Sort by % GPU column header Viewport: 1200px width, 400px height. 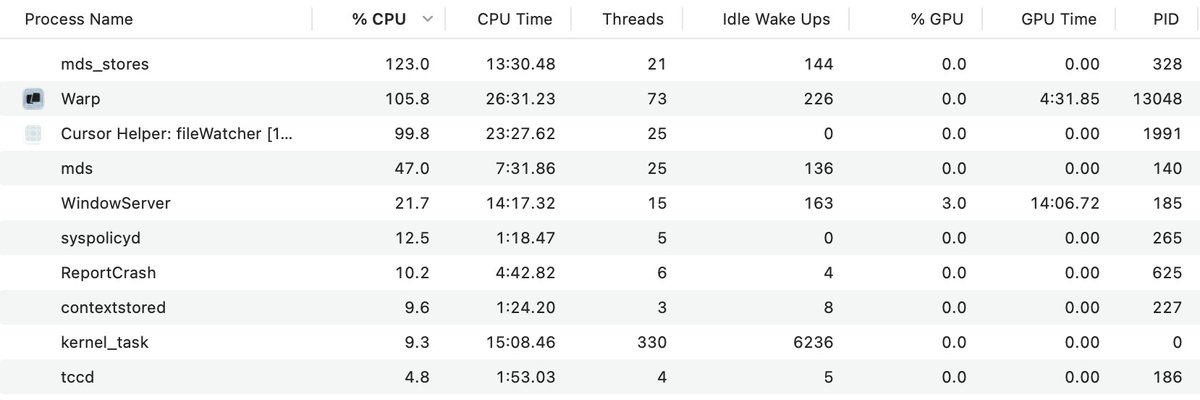click(940, 19)
